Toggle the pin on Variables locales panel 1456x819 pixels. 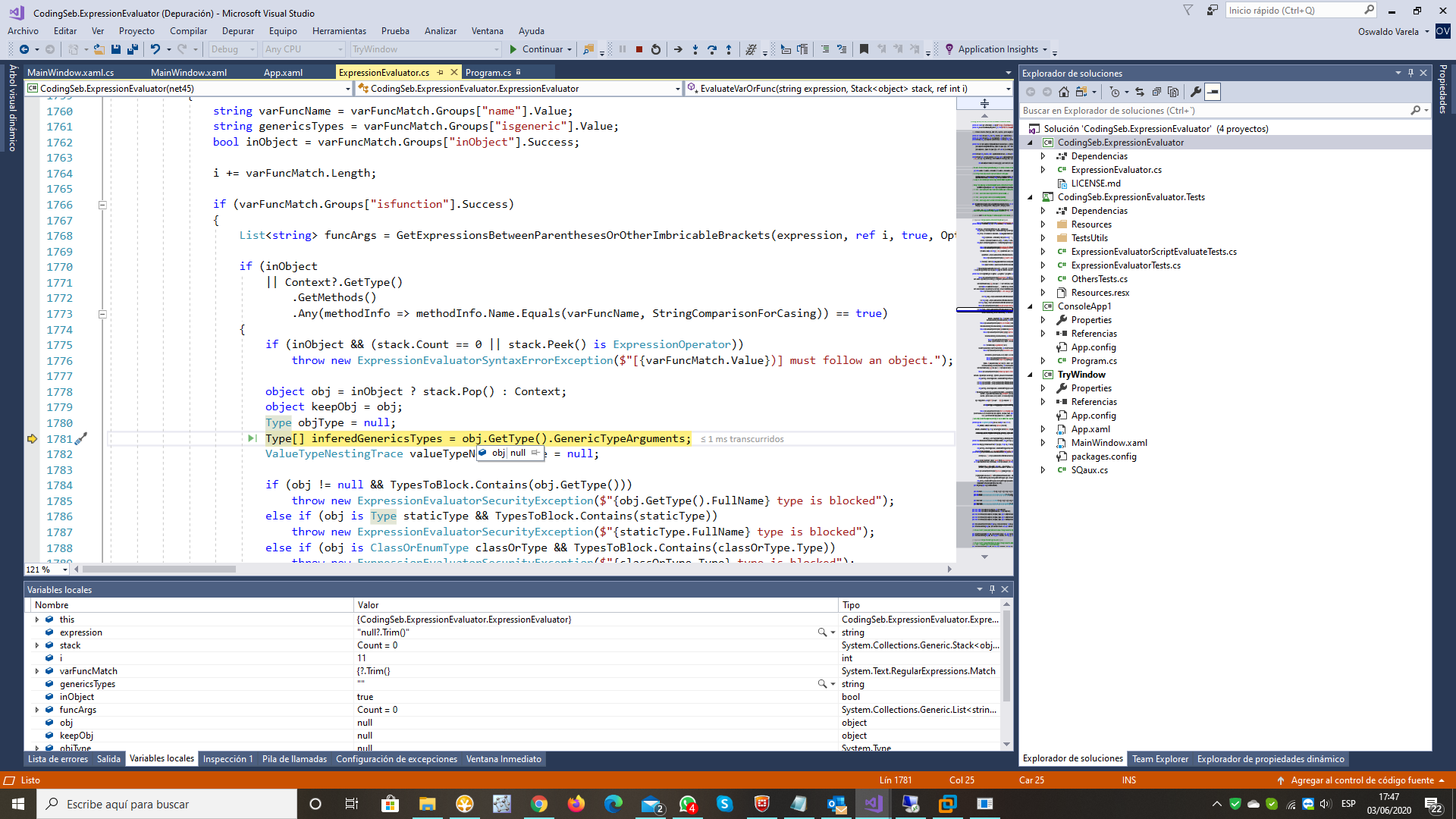tap(991, 589)
